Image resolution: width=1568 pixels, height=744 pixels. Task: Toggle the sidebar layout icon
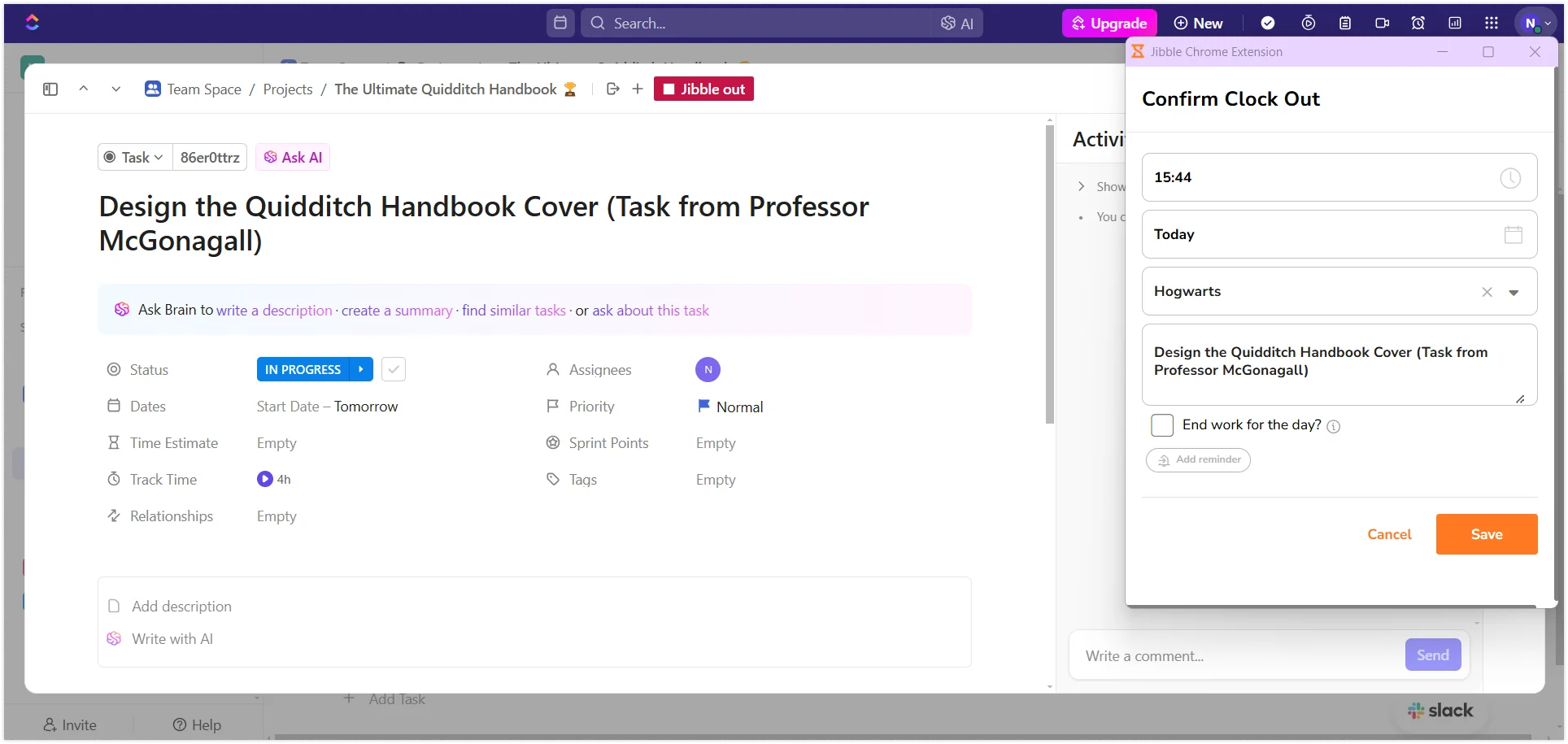(50, 89)
